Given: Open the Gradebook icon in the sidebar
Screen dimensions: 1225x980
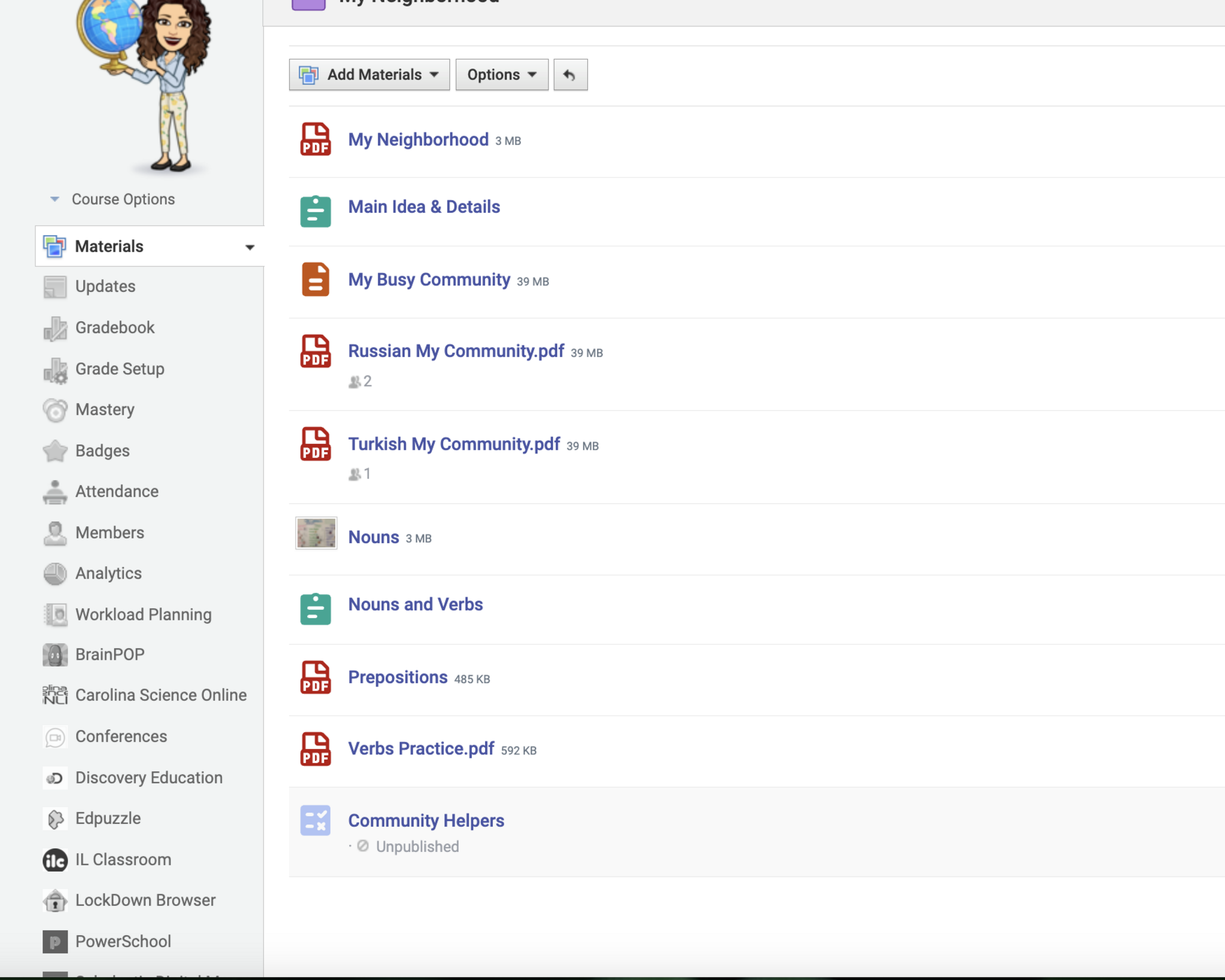Looking at the screenshot, I should (x=55, y=328).
